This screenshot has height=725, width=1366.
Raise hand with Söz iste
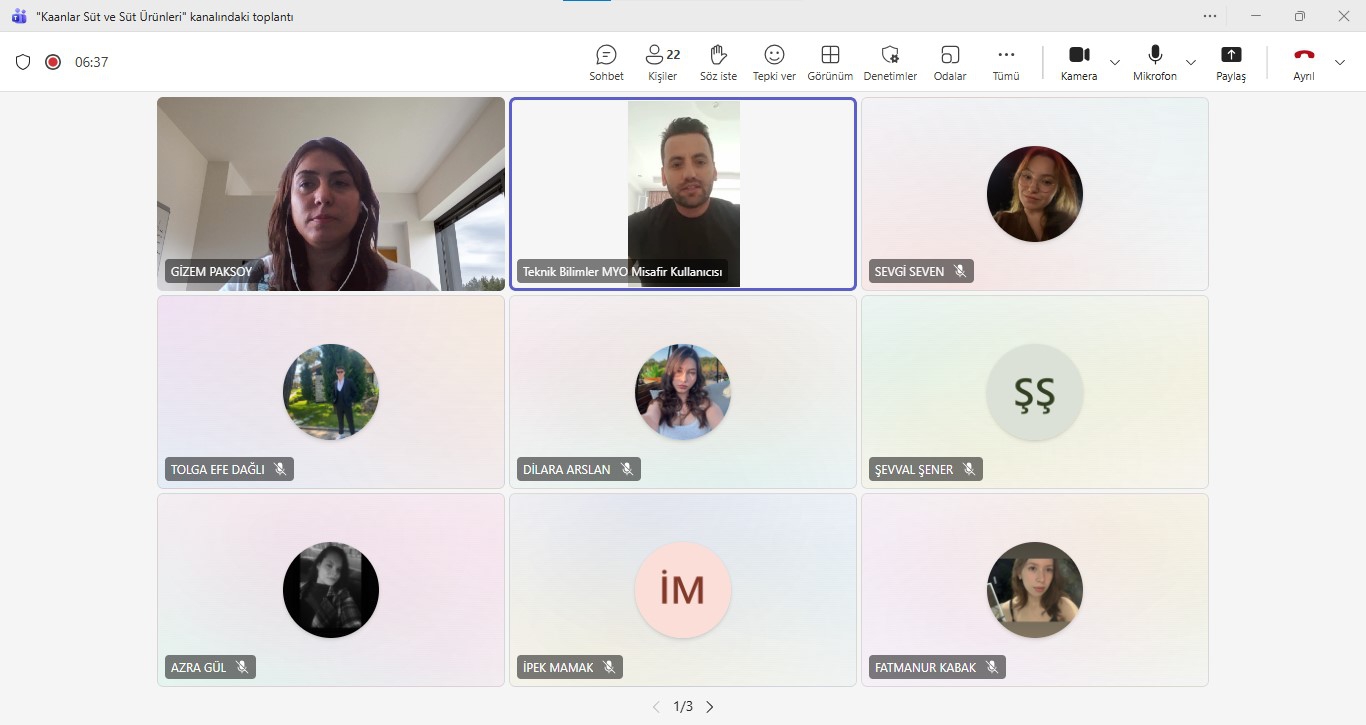718,62
